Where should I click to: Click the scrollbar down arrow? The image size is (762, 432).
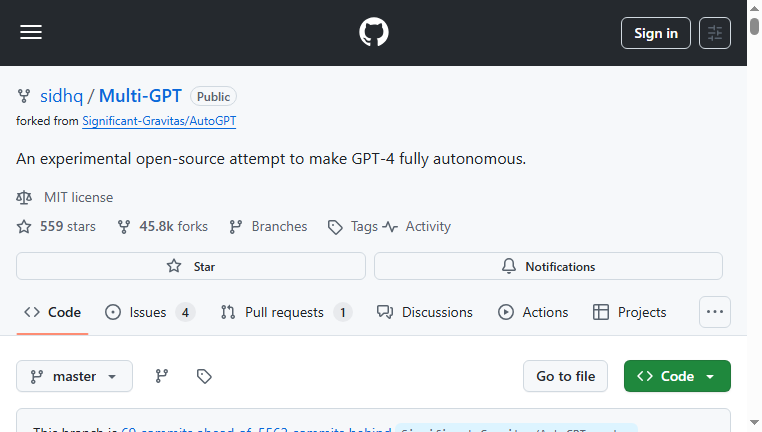click(754, 423)
